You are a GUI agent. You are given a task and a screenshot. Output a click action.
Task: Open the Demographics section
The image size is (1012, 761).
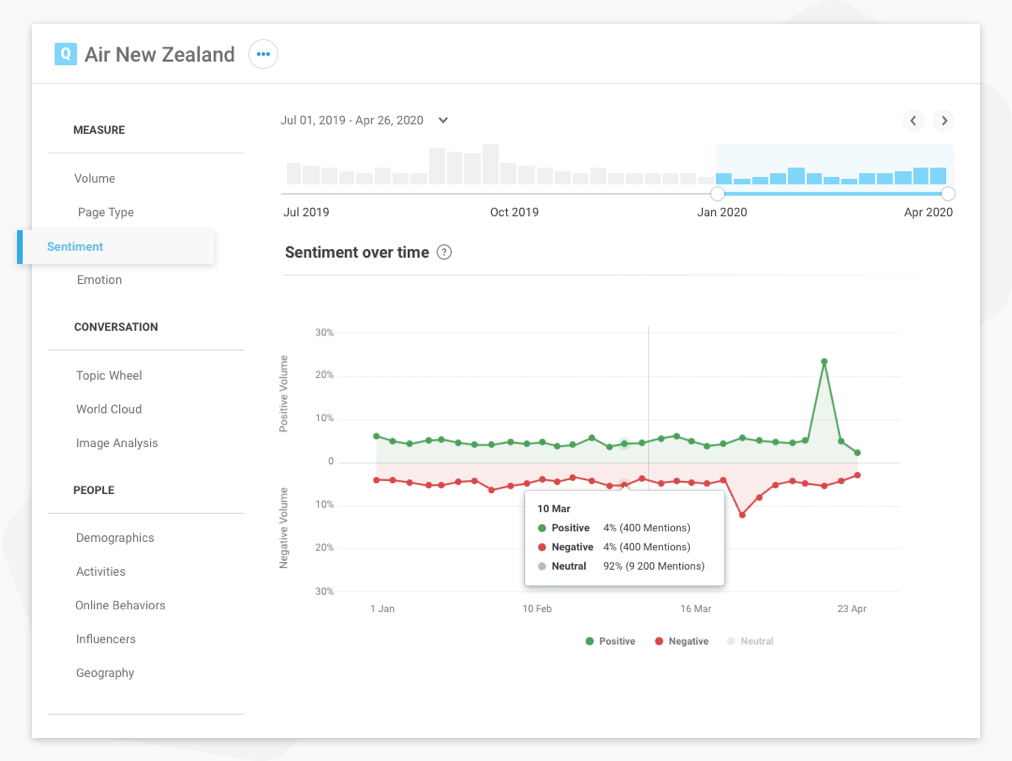click(x=115, y=538)
